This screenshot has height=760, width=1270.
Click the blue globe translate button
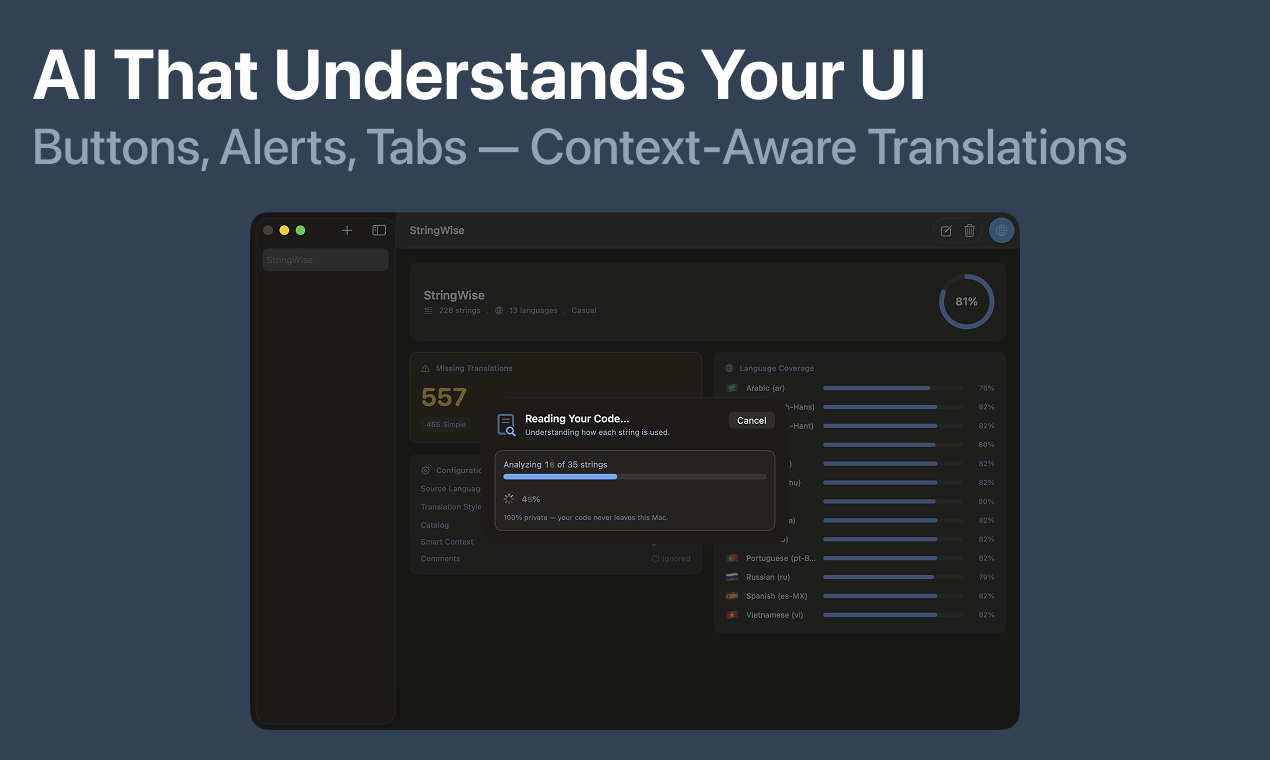tap(1001, 231)
